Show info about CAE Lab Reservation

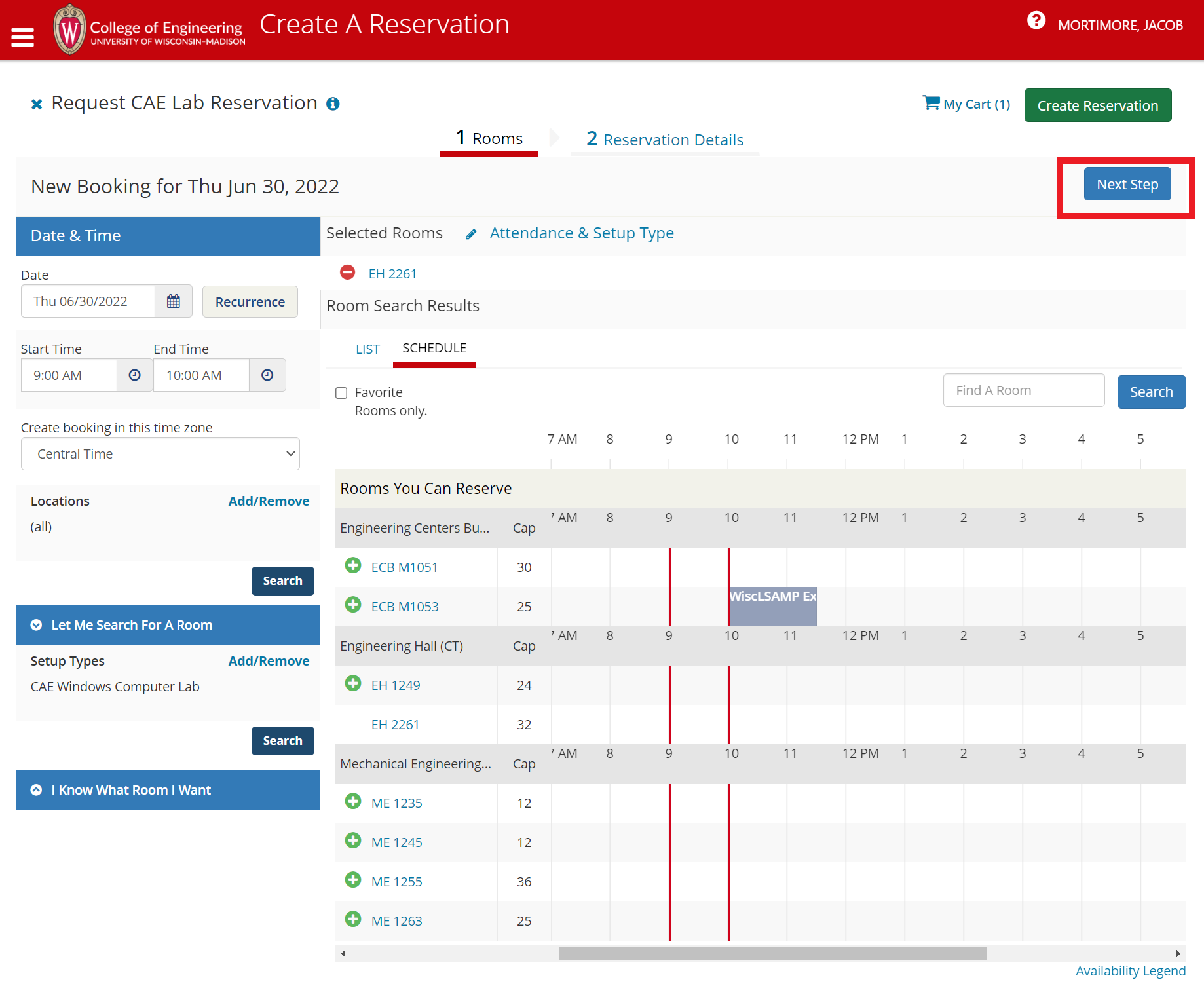333,104
